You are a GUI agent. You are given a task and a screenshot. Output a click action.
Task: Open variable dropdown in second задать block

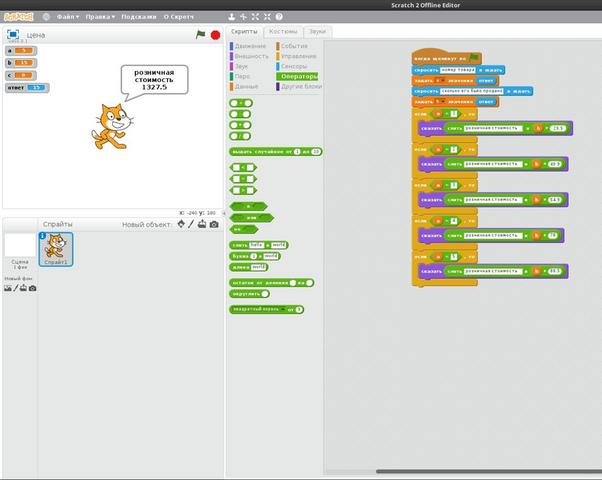(x=440, y=101)
